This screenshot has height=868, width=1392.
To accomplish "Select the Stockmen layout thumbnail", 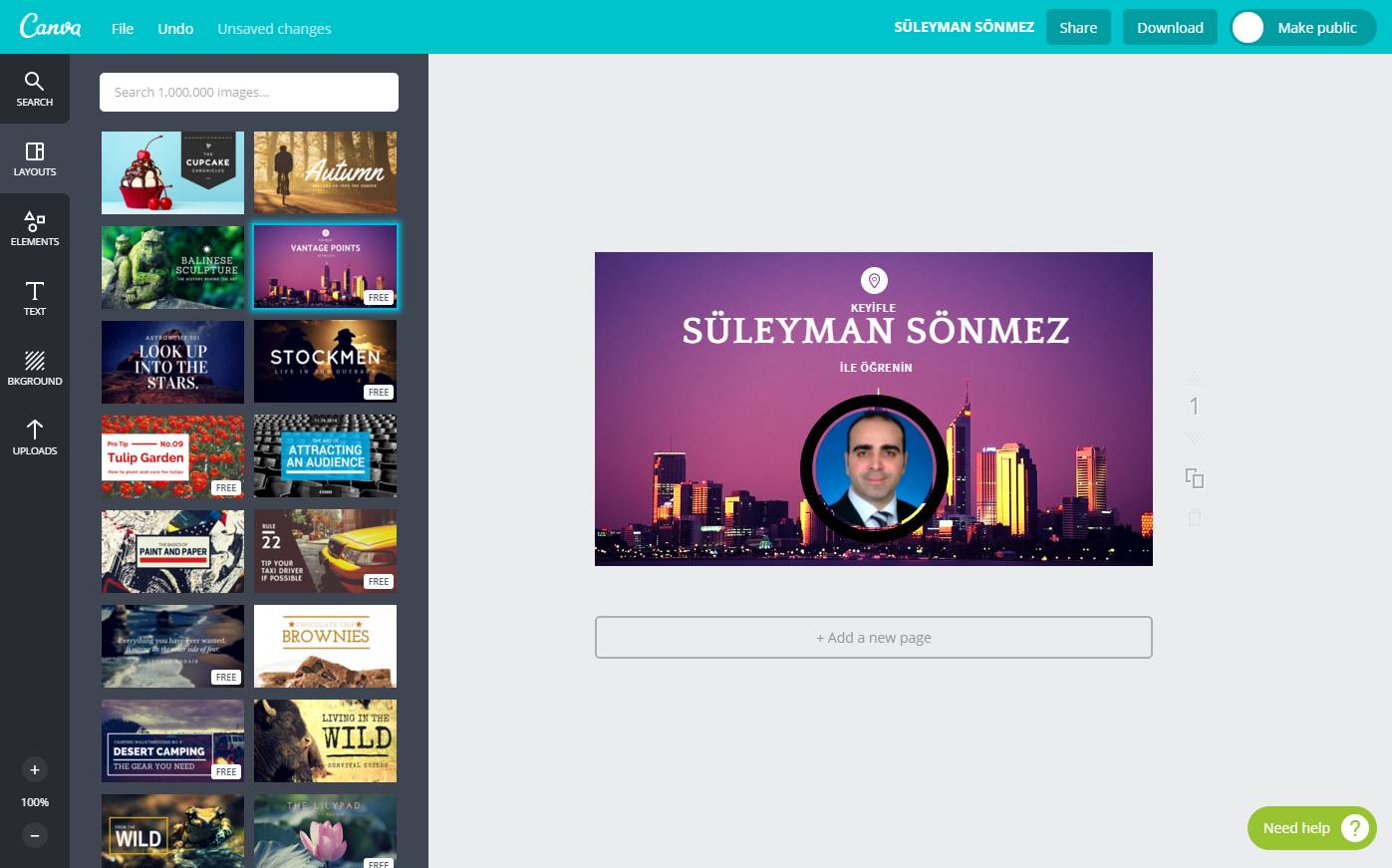I will coord(325,361).
